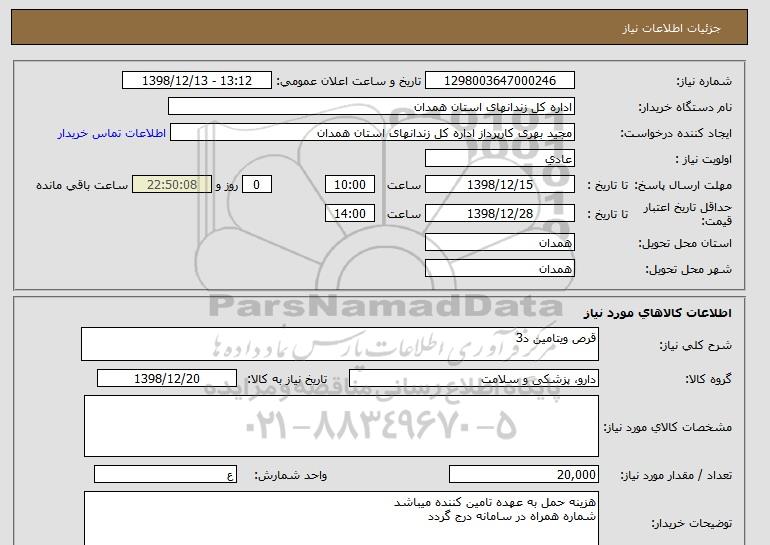Click the label شماره نیاز

point(704,81)
